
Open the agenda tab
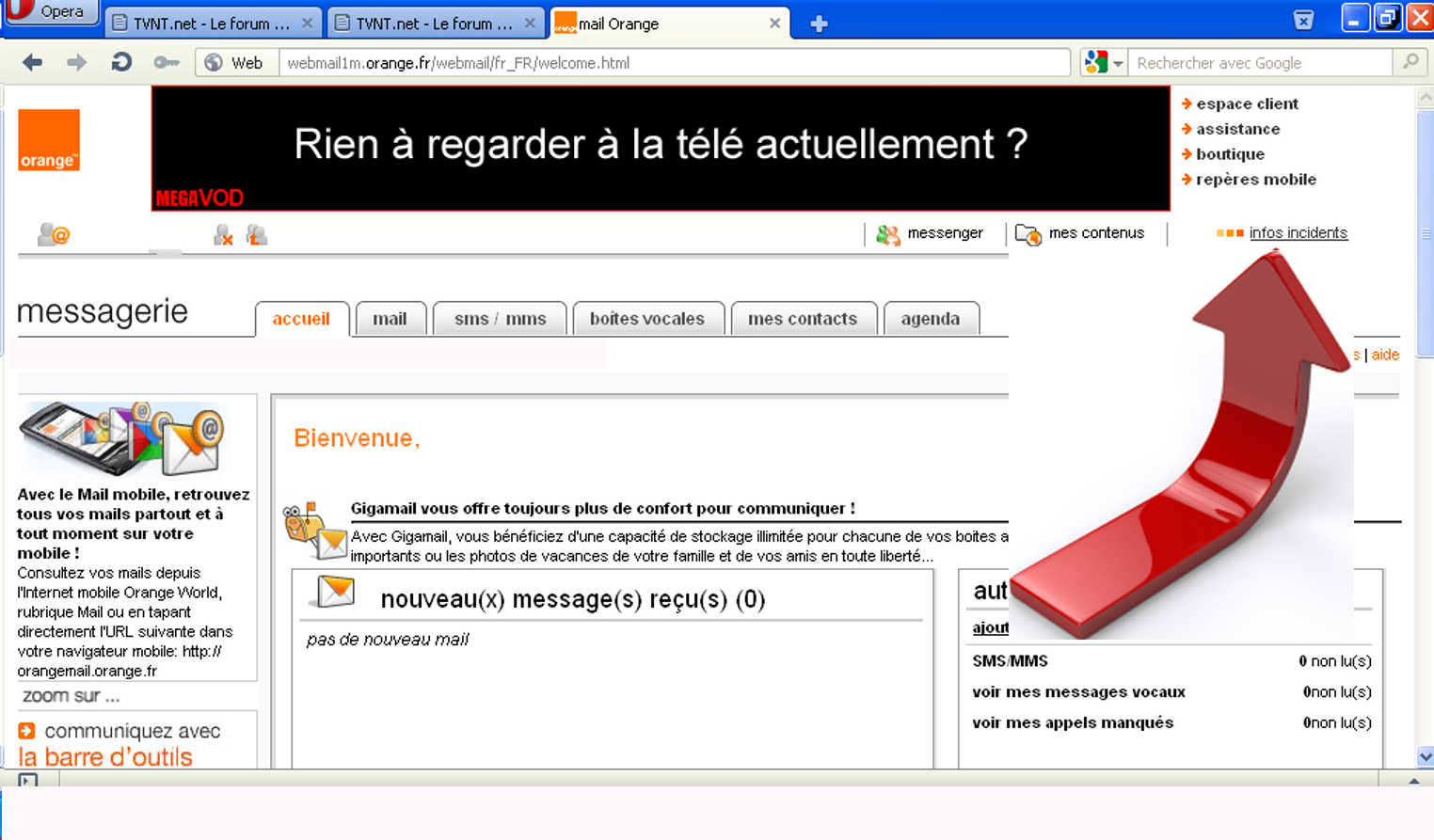[931, 319]
